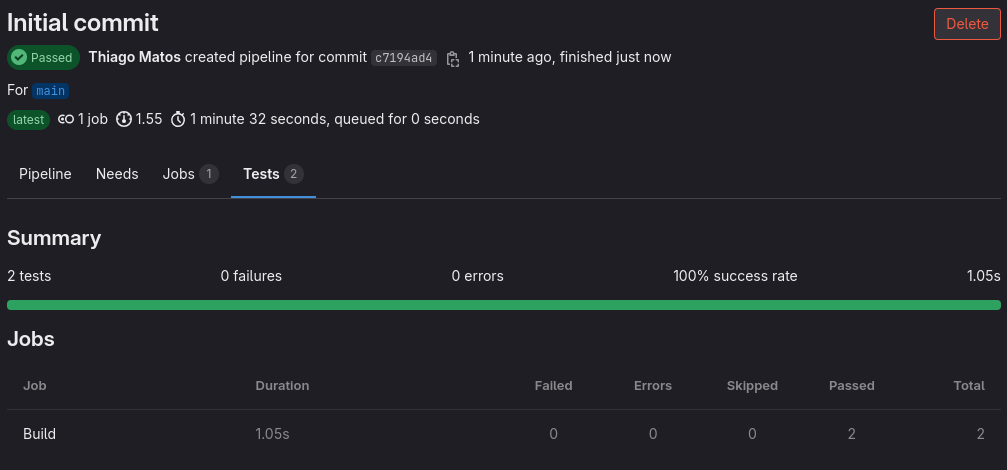Viewport: 1007px width, 470px height.
Task: Click the stopwatch icon before the duration text
Action: coord(178,120)
